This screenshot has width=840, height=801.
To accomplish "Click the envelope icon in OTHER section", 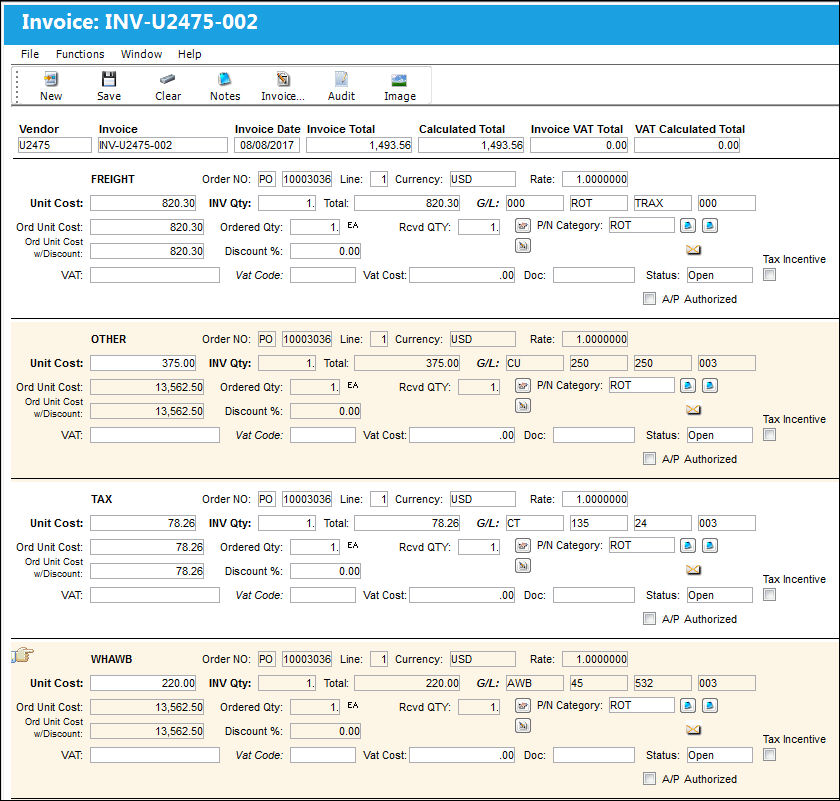I will coord(693,410).
